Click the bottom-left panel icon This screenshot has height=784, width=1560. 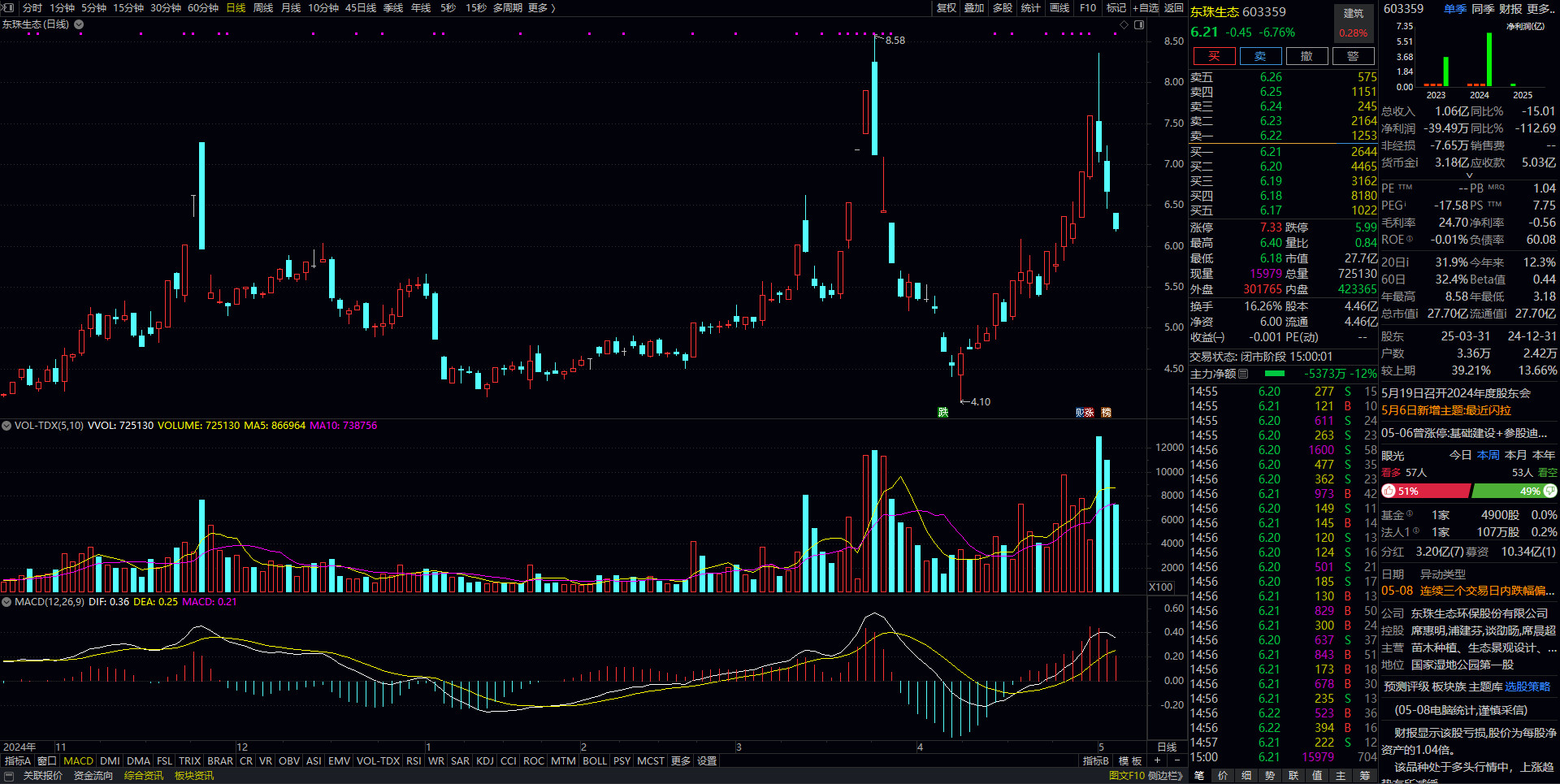(9, 776)
